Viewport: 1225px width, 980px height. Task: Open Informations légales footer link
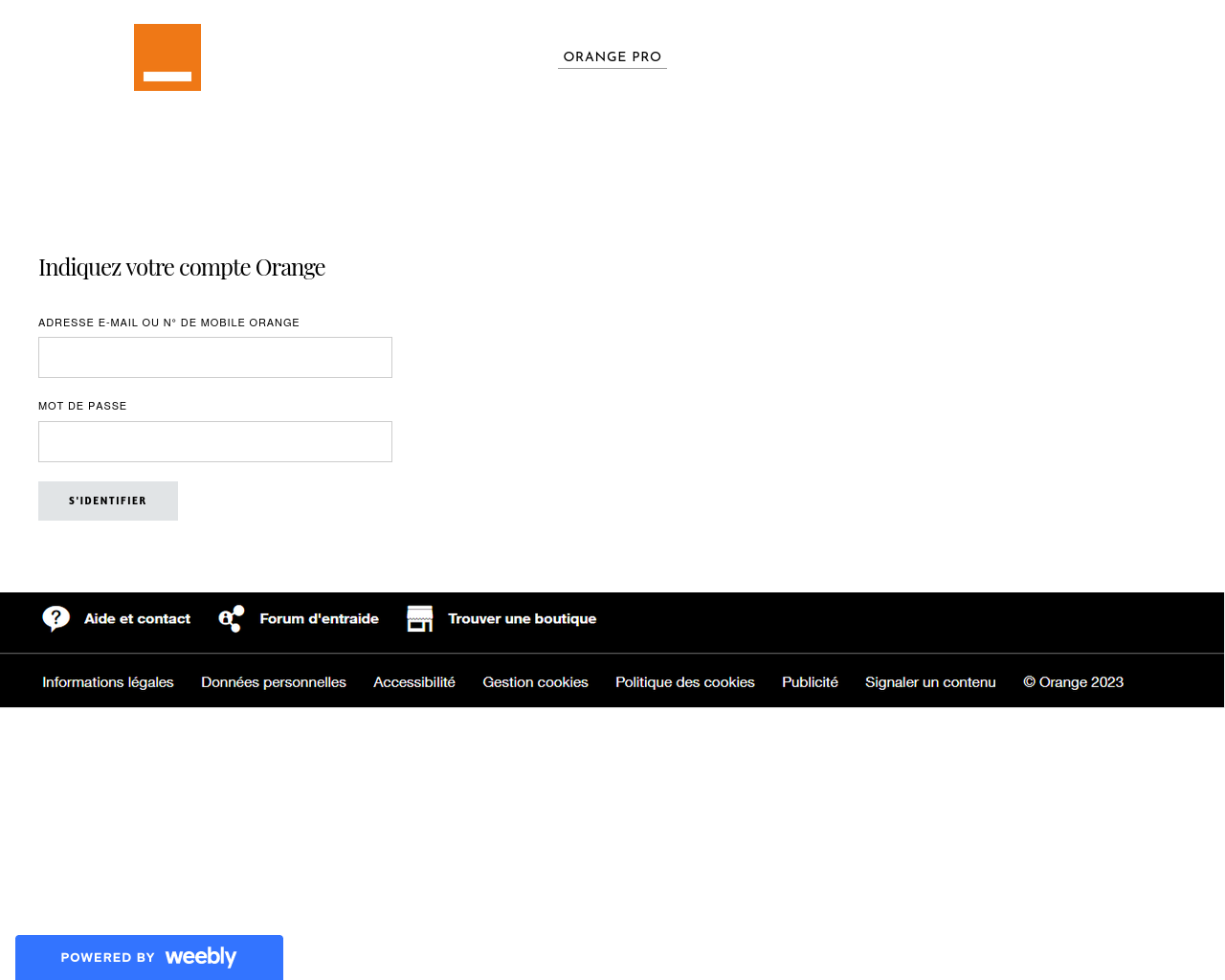click(108, 682)
